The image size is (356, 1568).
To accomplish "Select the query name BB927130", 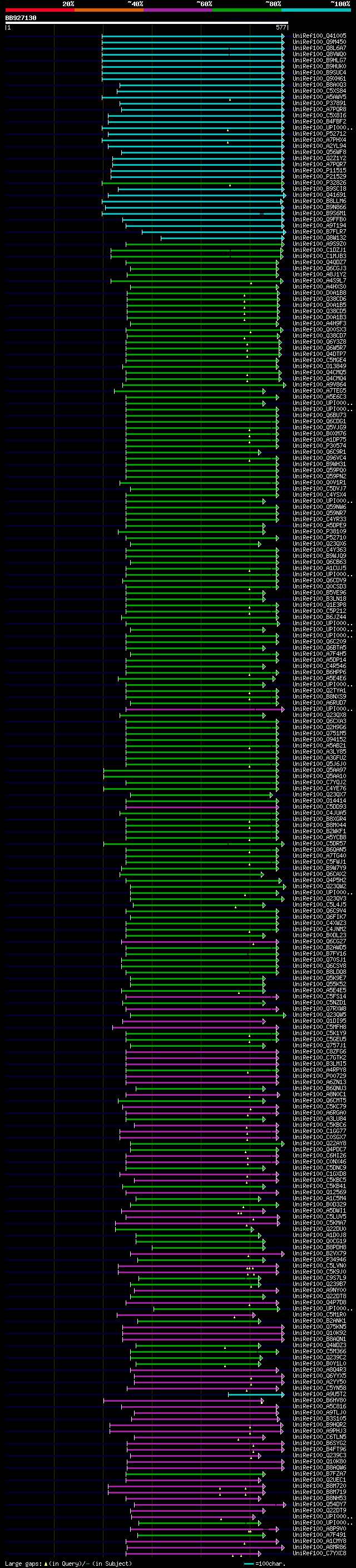I will [x=21, y=18].
